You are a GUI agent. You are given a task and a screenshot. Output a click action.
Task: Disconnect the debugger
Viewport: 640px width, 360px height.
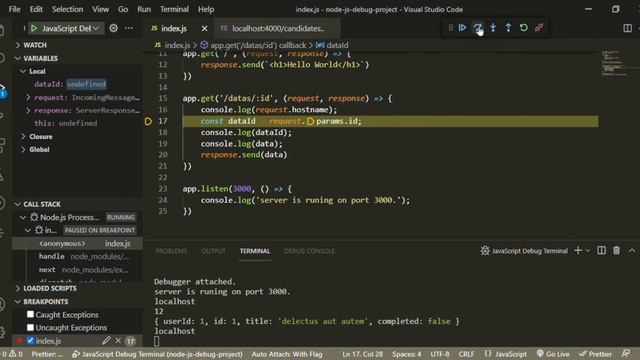coord(539,28)
